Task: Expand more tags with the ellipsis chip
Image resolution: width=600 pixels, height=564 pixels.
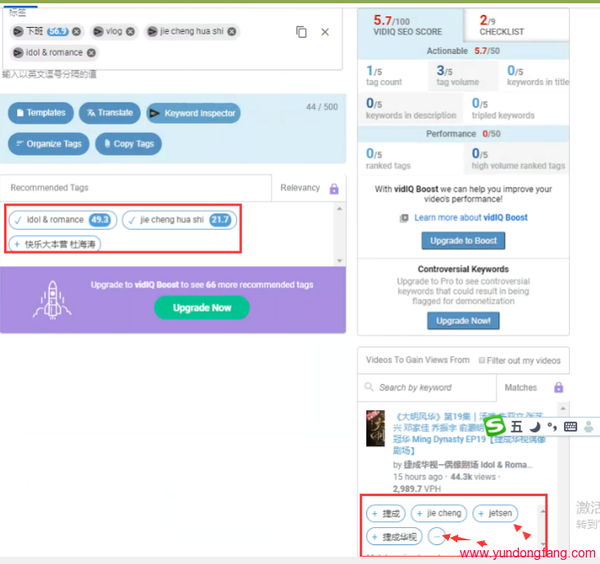Action: (437, 537)
